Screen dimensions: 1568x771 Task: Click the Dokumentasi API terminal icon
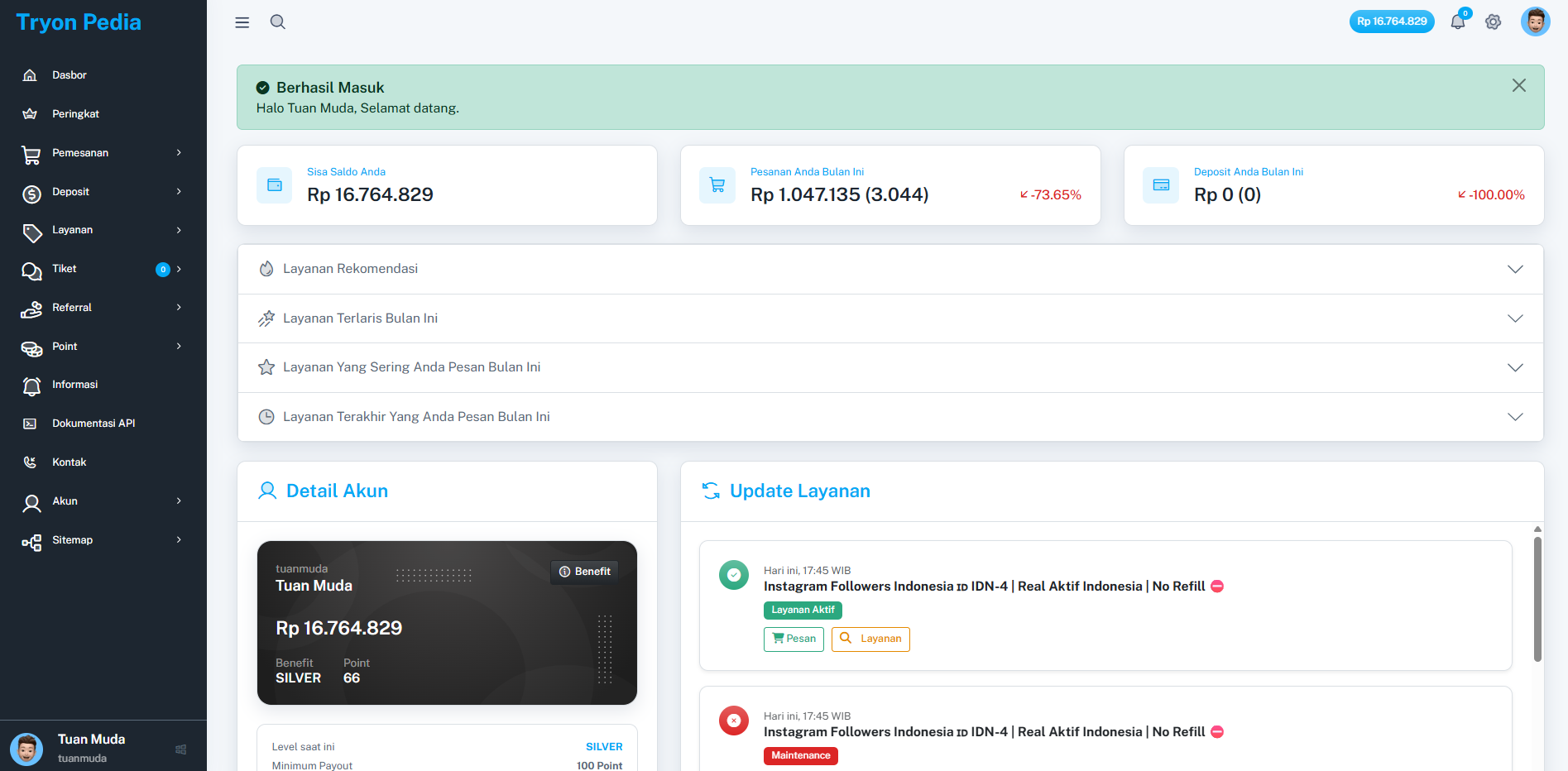click(30, 424)
